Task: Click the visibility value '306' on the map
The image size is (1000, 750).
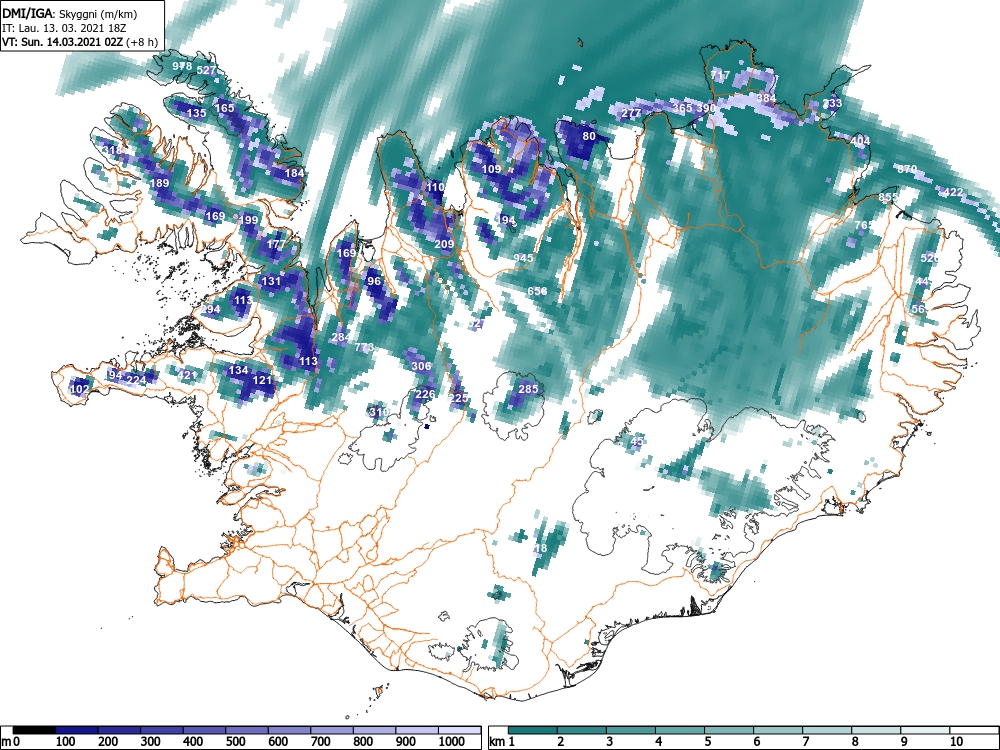Action: point(422,366)
